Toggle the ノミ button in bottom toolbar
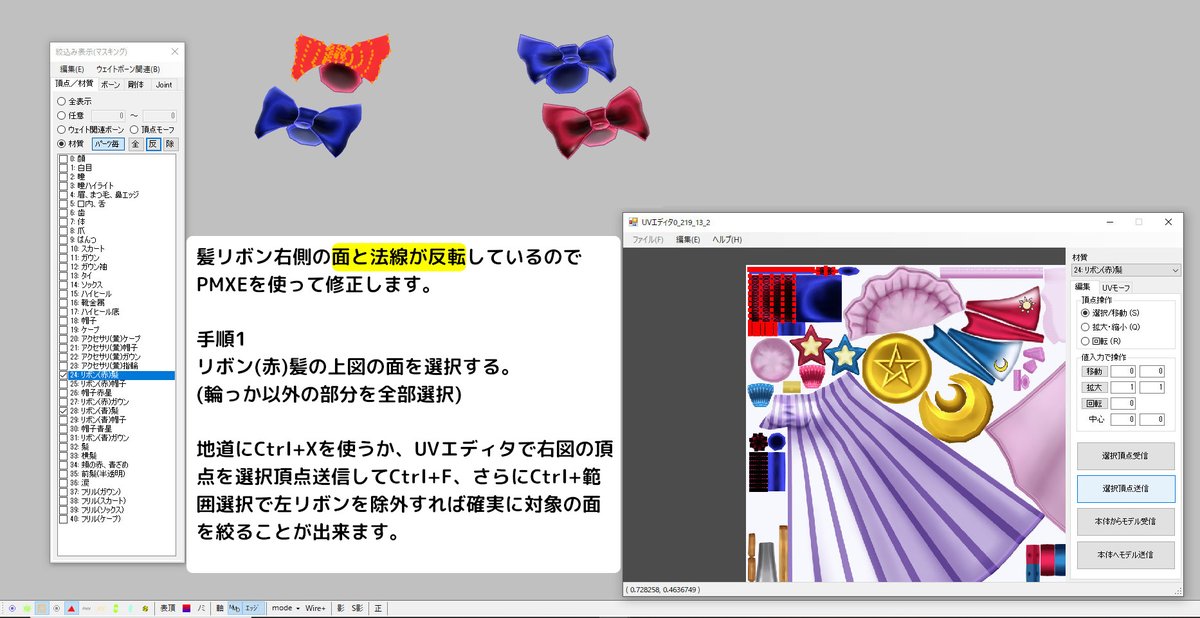The width and height of the screenshot is (1200, 618). click(x=201, y=608)
